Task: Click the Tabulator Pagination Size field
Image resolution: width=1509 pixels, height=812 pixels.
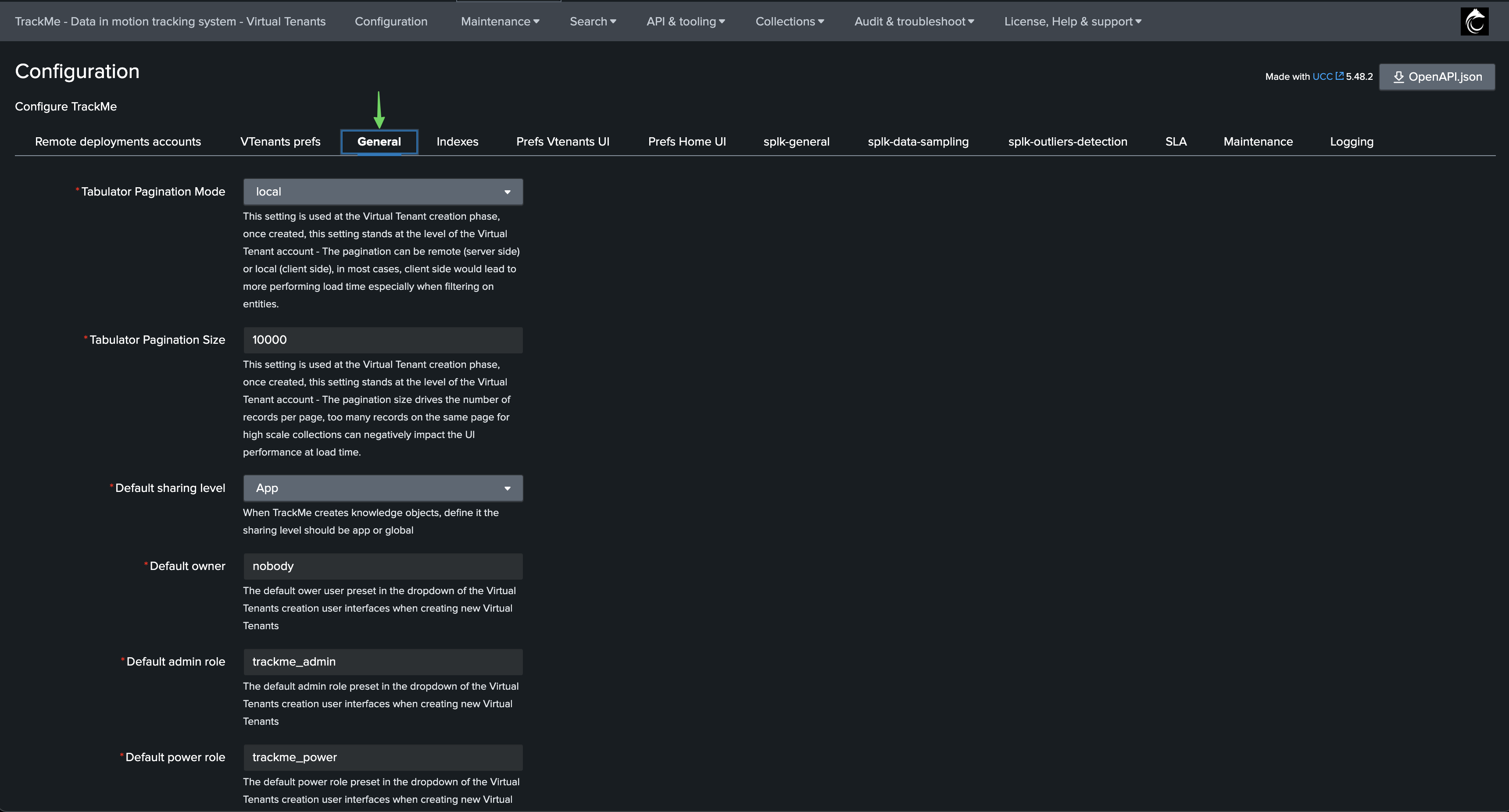Action: [383, 340]
